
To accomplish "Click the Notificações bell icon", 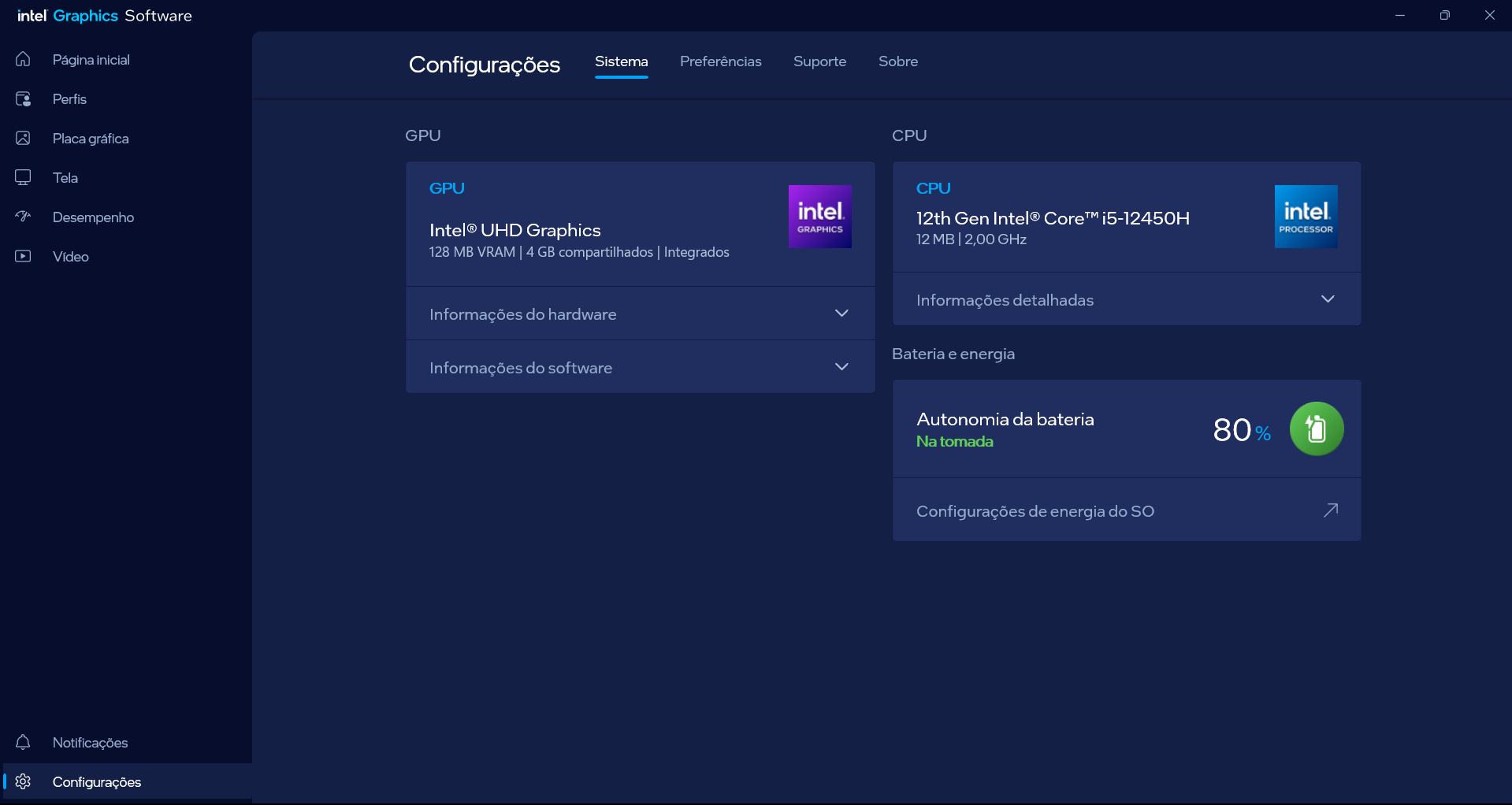I will pyautogui.click(x=23, y=742).
